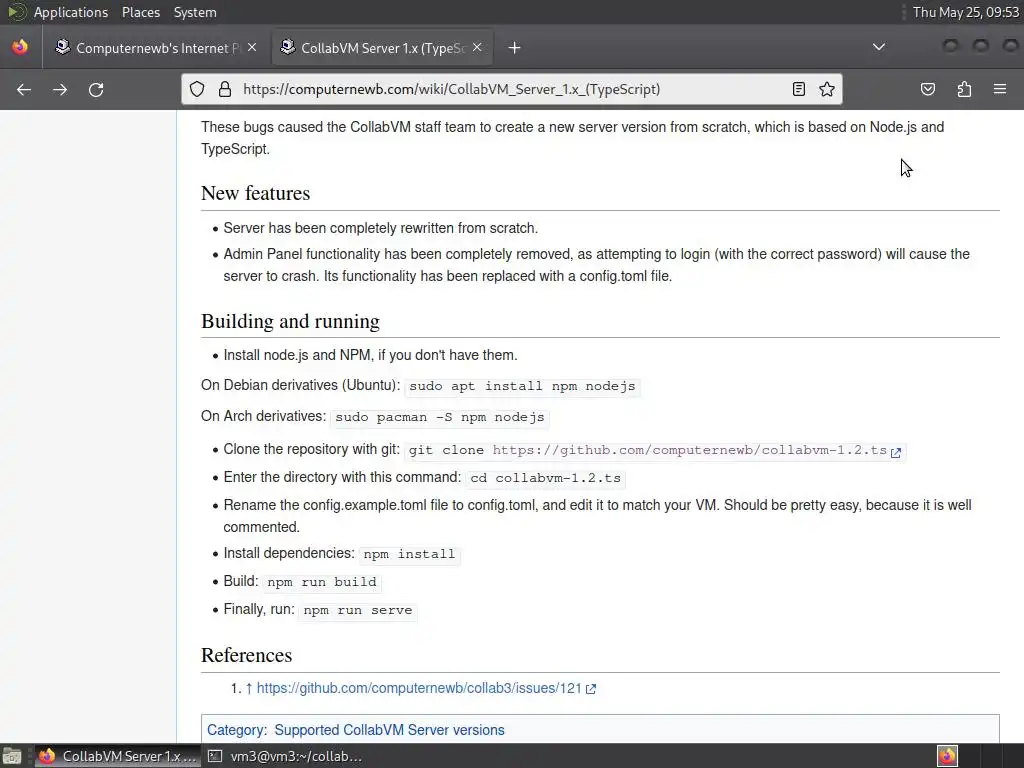Open the extensions puzzle icon
This screenshot has width=1024, height=768.
[x=964, y=89]
